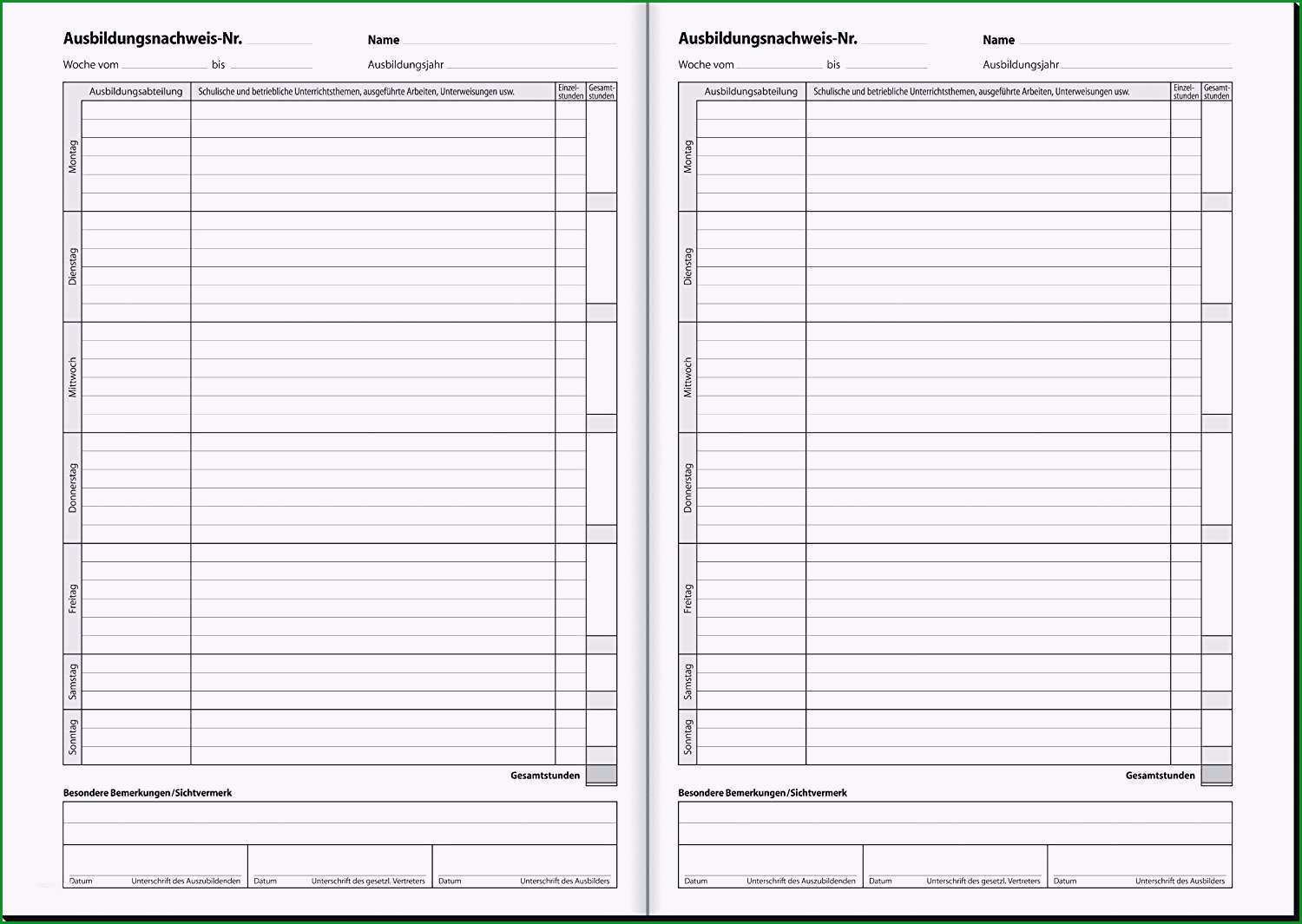Screen dimensions: 1302x924
Task: Select the Montag label on left page
Action: (72, 156)
